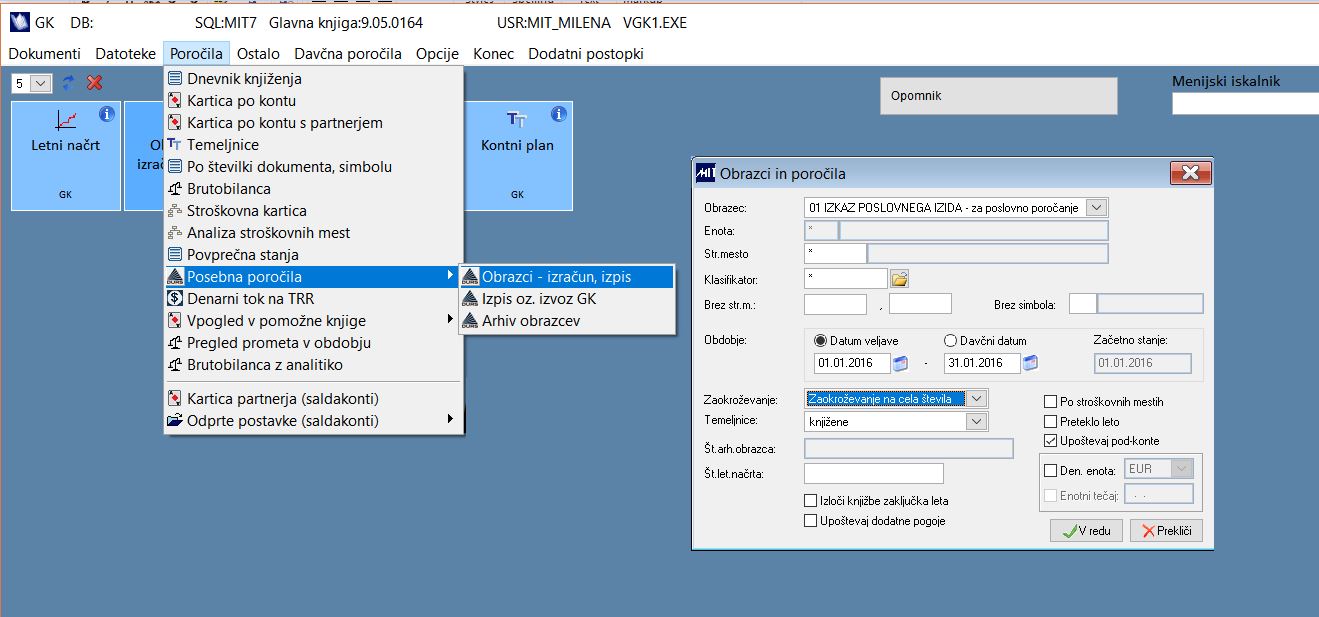The image size is (1319, 617).
Task: Open folder icon next to Klasifikator field
Action: (899, 279)
